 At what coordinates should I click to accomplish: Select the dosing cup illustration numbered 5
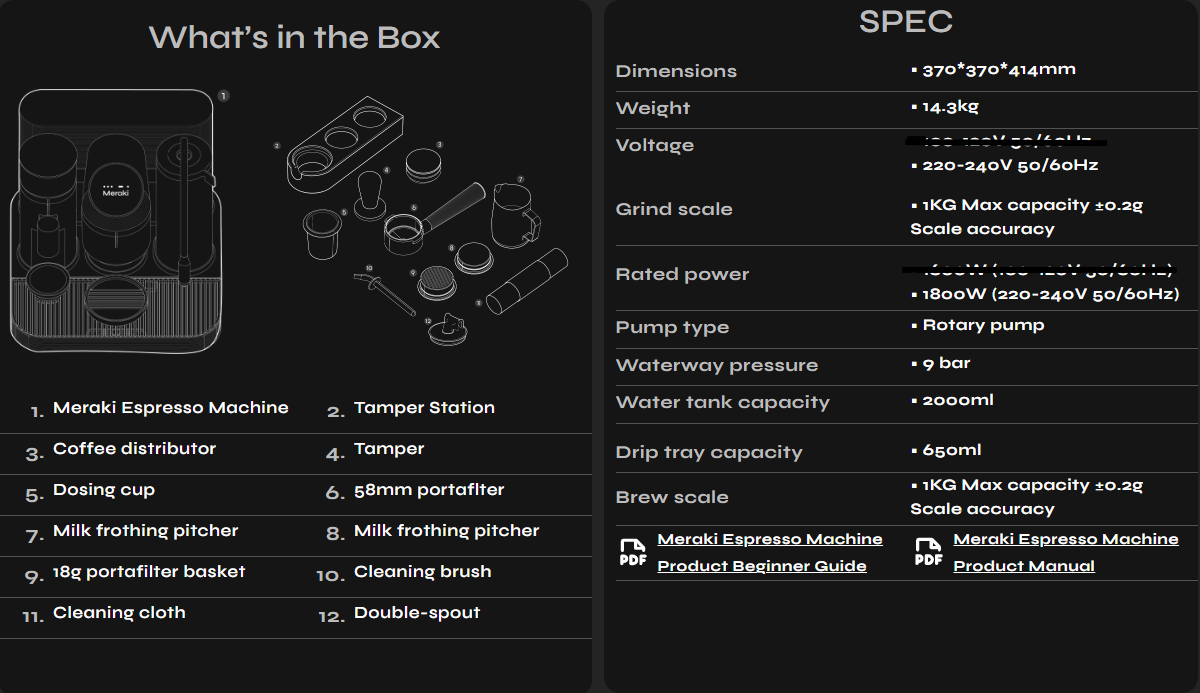click(x=322, y=232)
